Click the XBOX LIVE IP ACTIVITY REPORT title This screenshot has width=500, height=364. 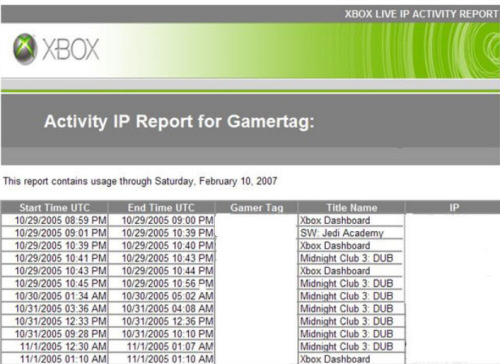pos(421,14)
